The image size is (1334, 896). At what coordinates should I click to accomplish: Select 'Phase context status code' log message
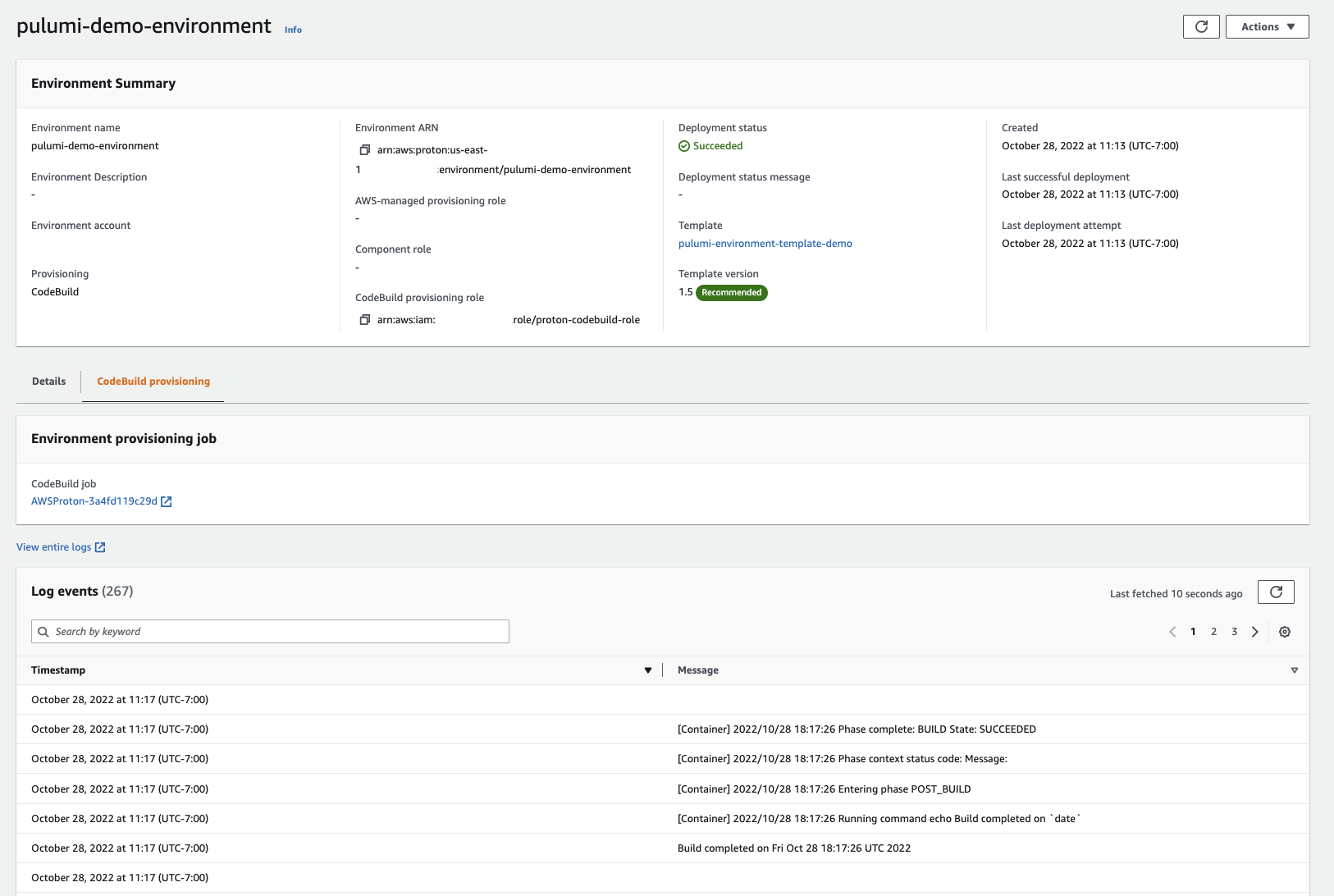point(843,759)
